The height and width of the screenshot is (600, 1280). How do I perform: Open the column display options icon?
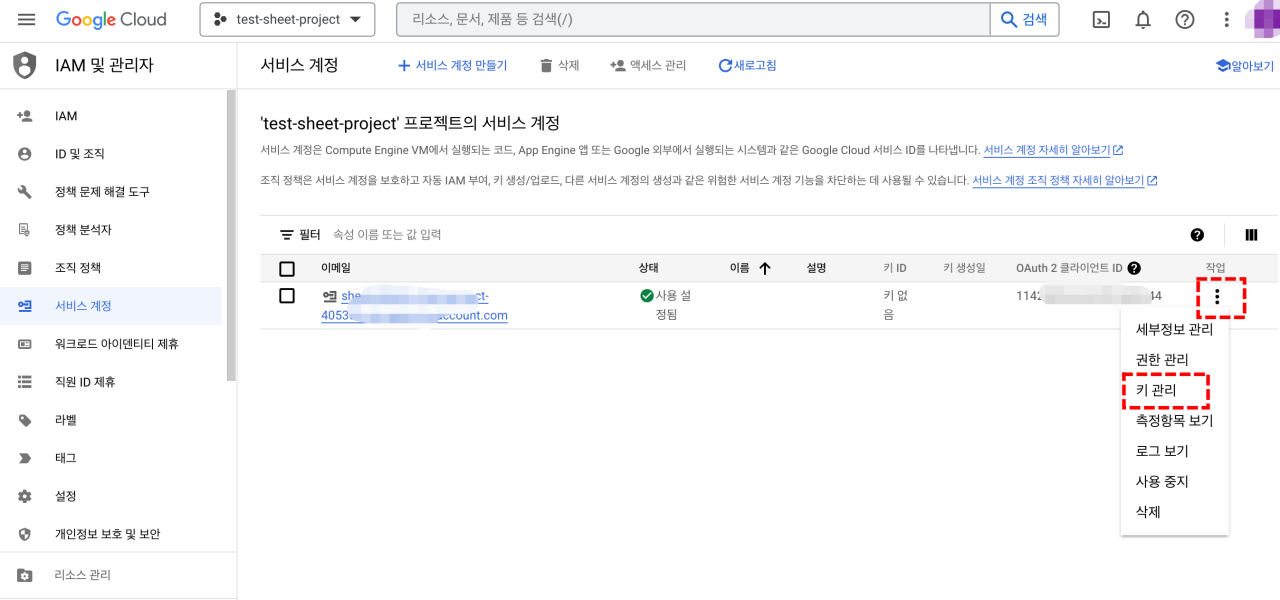(x=1251, y=235)
